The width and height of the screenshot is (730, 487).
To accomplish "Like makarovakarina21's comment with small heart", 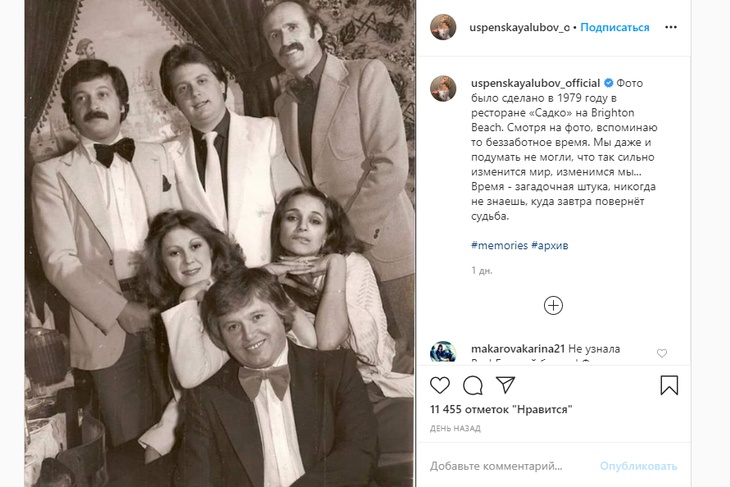I will point(662,353).
